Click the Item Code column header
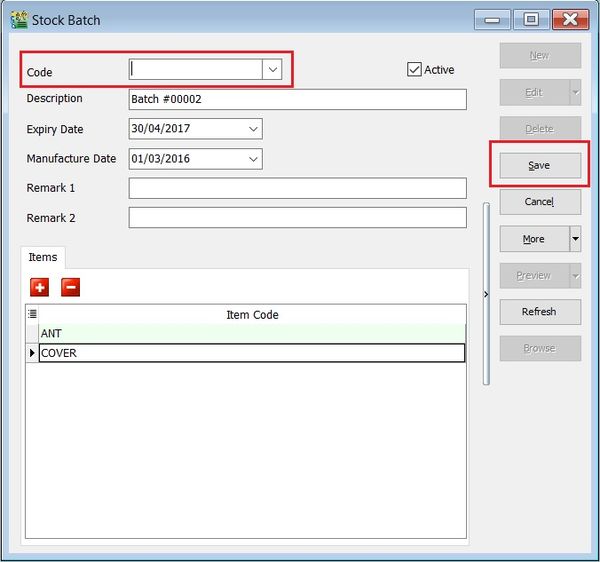 pos(252,314)
